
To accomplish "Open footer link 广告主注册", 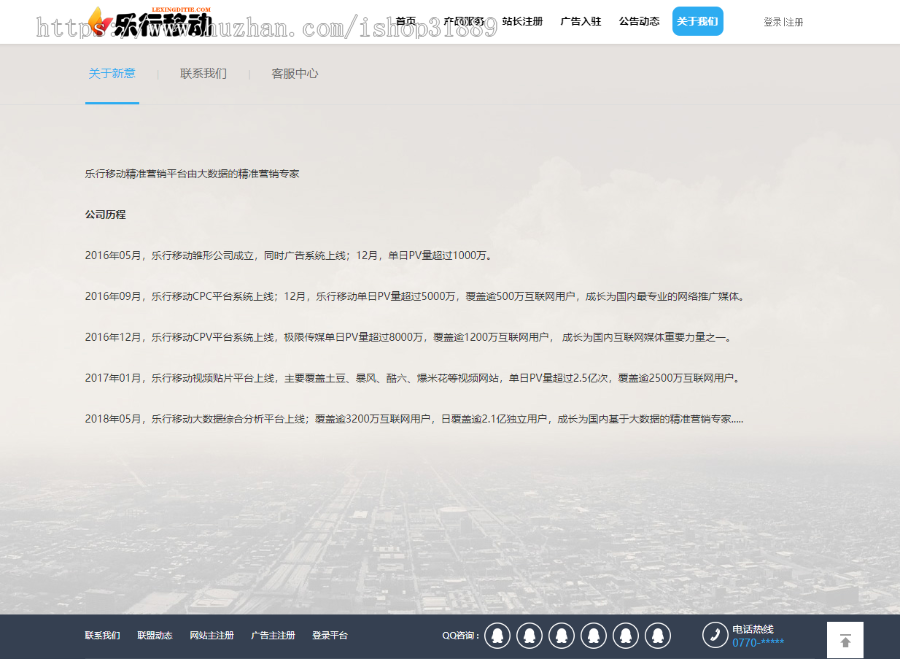I will point(273,635).
